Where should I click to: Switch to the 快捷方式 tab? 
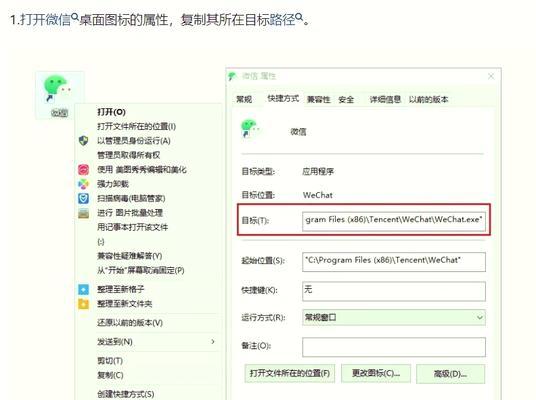click(283, 98)
